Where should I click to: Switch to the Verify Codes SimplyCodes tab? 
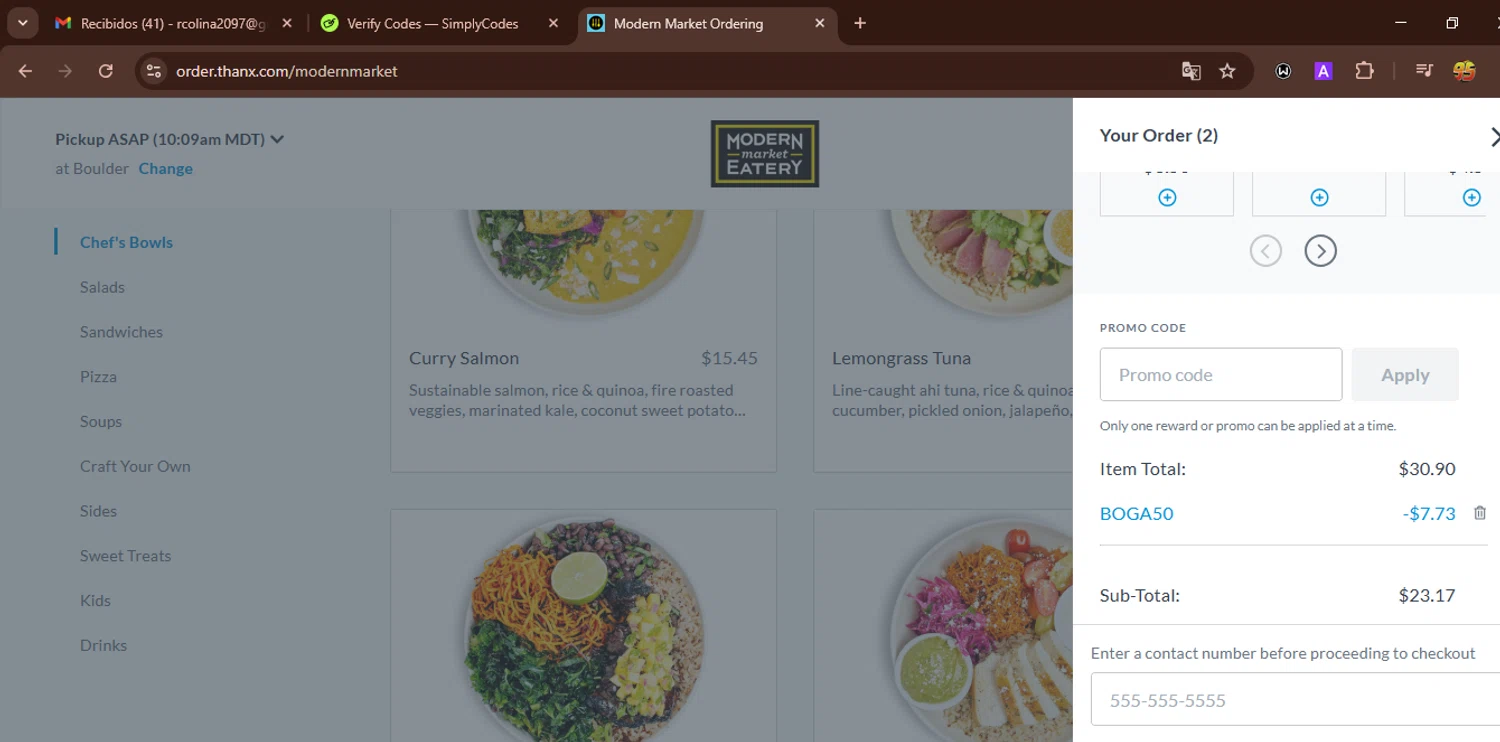point(431,23)
